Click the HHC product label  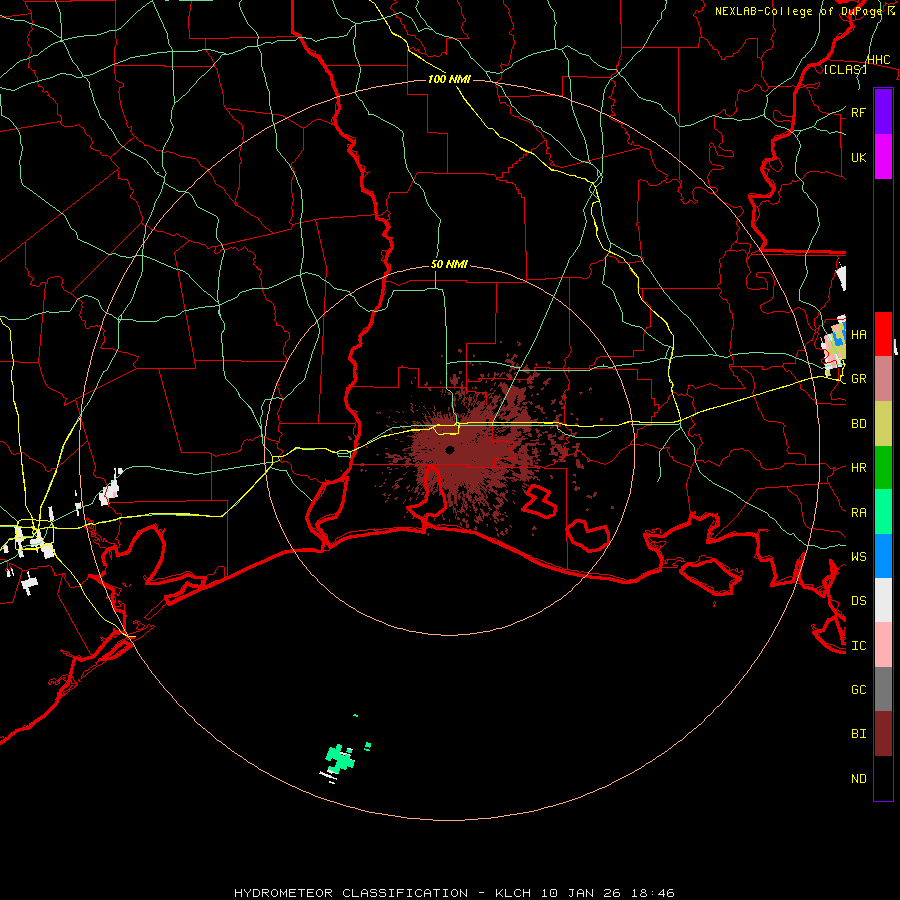(x=878, y=60)
